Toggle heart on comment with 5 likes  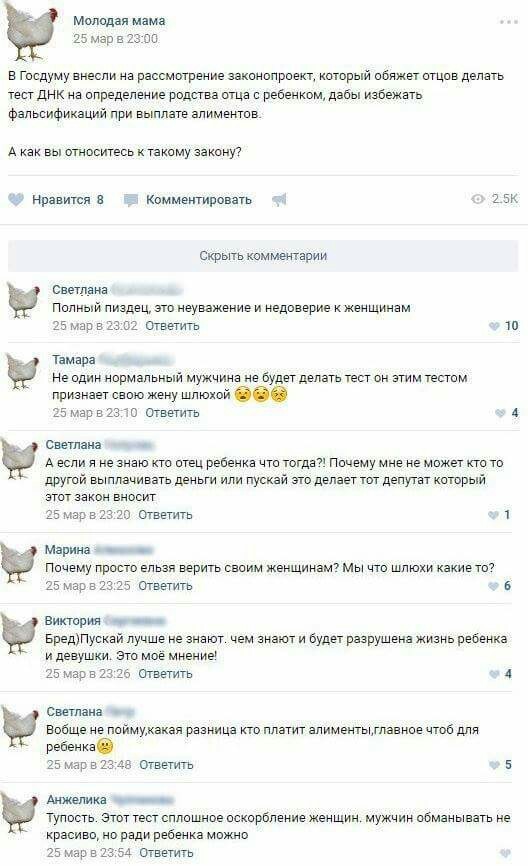click(x=494, y=765)
